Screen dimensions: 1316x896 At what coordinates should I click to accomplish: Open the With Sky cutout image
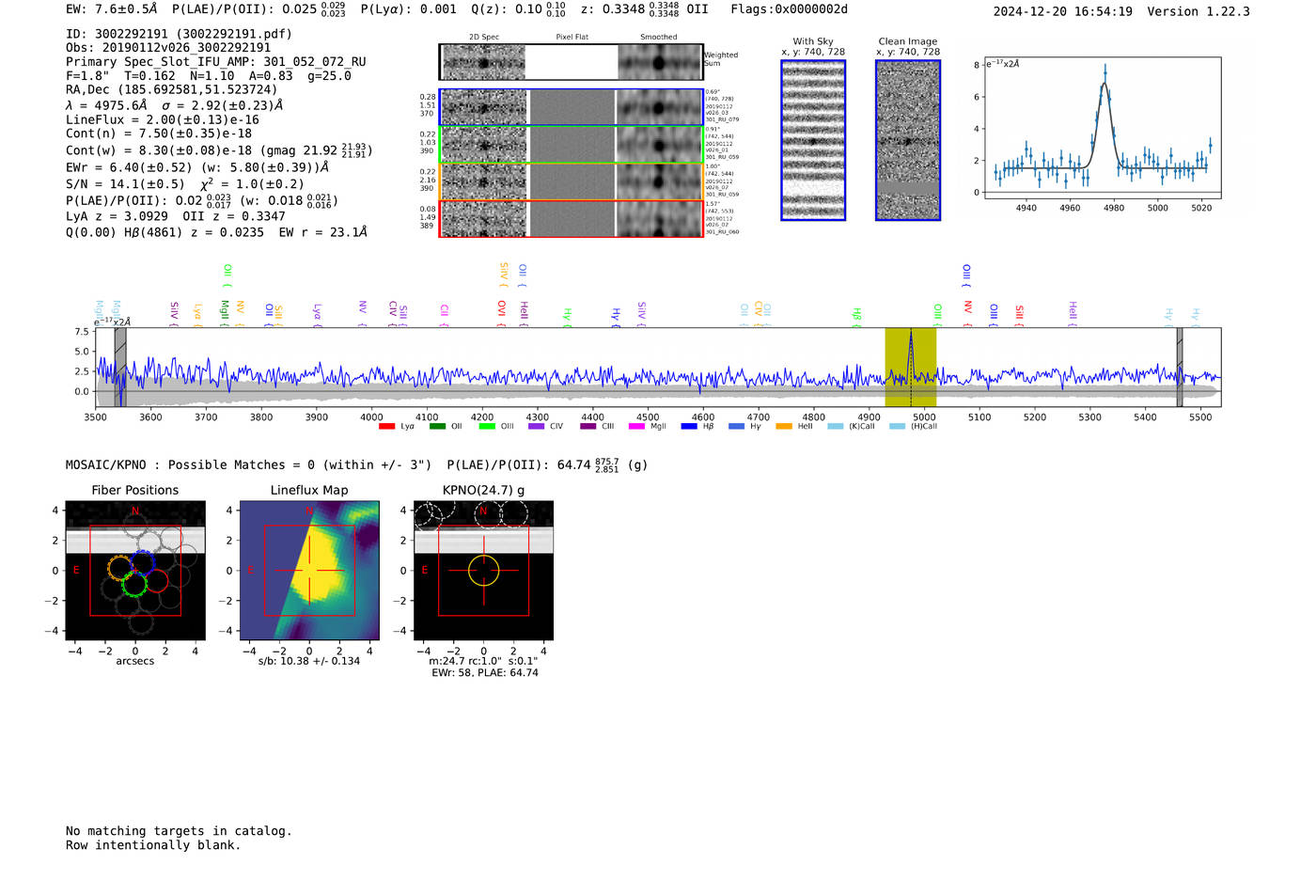813,140
